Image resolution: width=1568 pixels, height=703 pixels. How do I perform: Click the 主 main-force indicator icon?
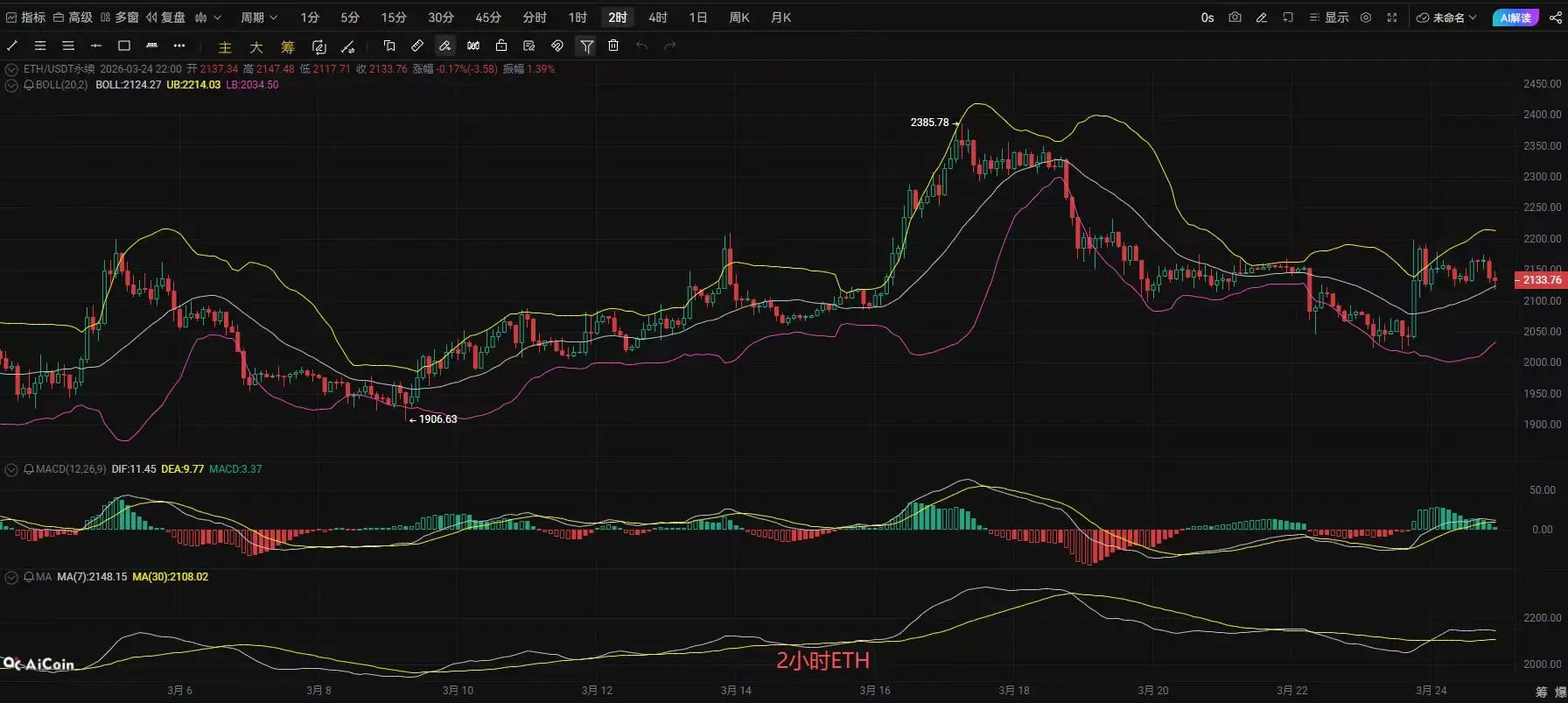point(225,47)
